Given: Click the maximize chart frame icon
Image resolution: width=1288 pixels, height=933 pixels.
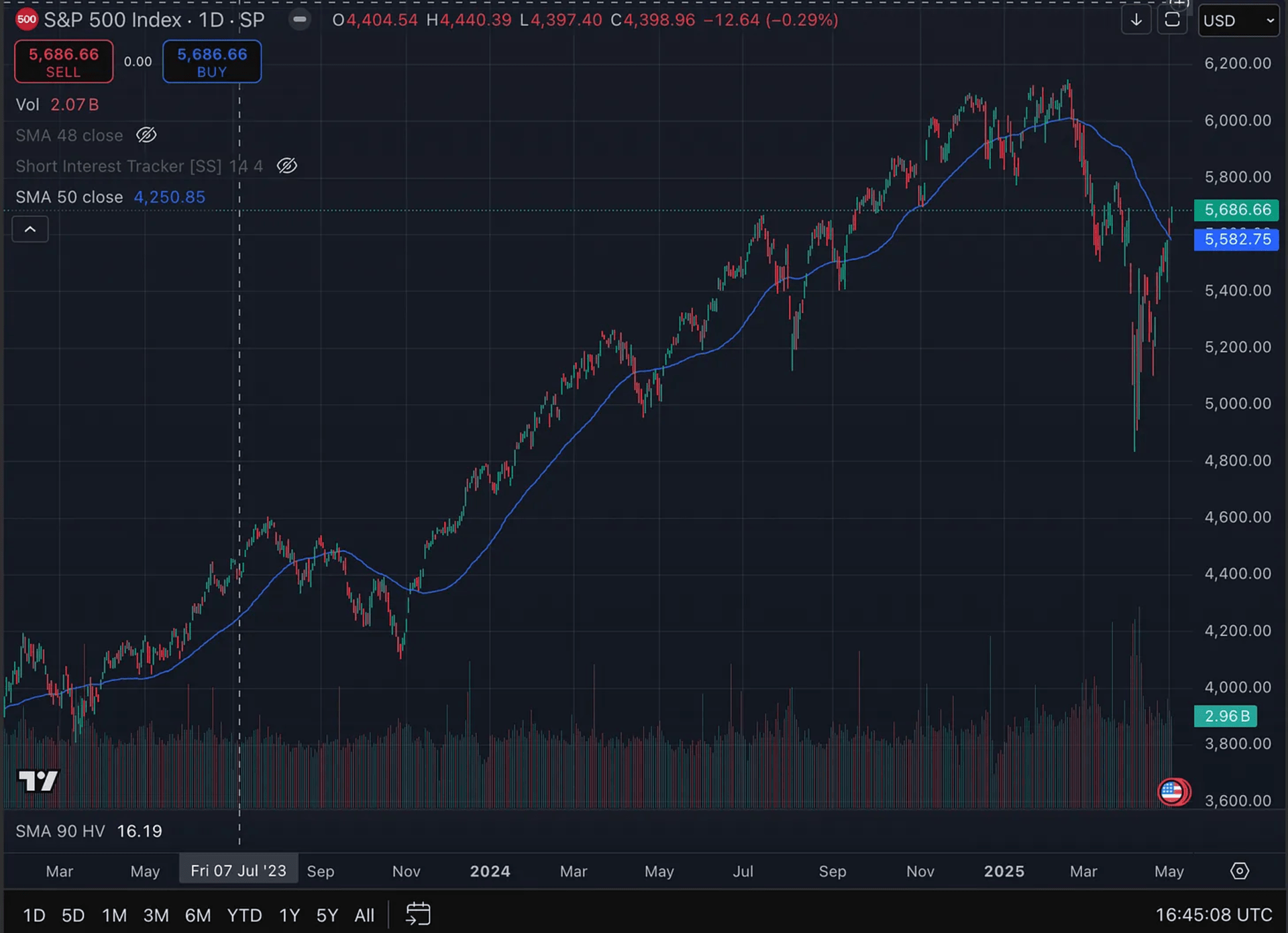Looking at the screenshot, I should pyautogui.click(x=1172, y=20).
